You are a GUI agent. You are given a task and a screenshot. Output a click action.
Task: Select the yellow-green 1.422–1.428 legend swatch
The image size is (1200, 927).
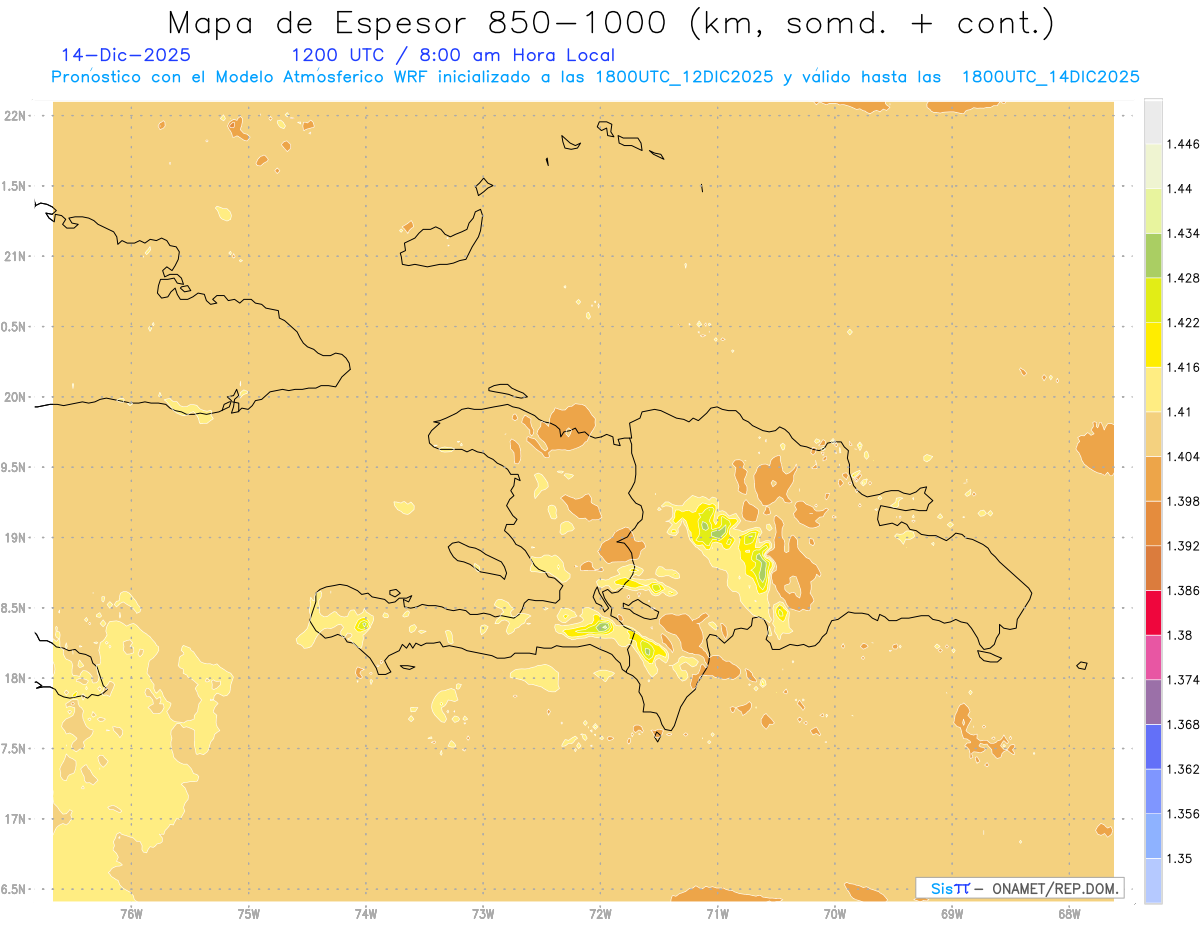1153,299
